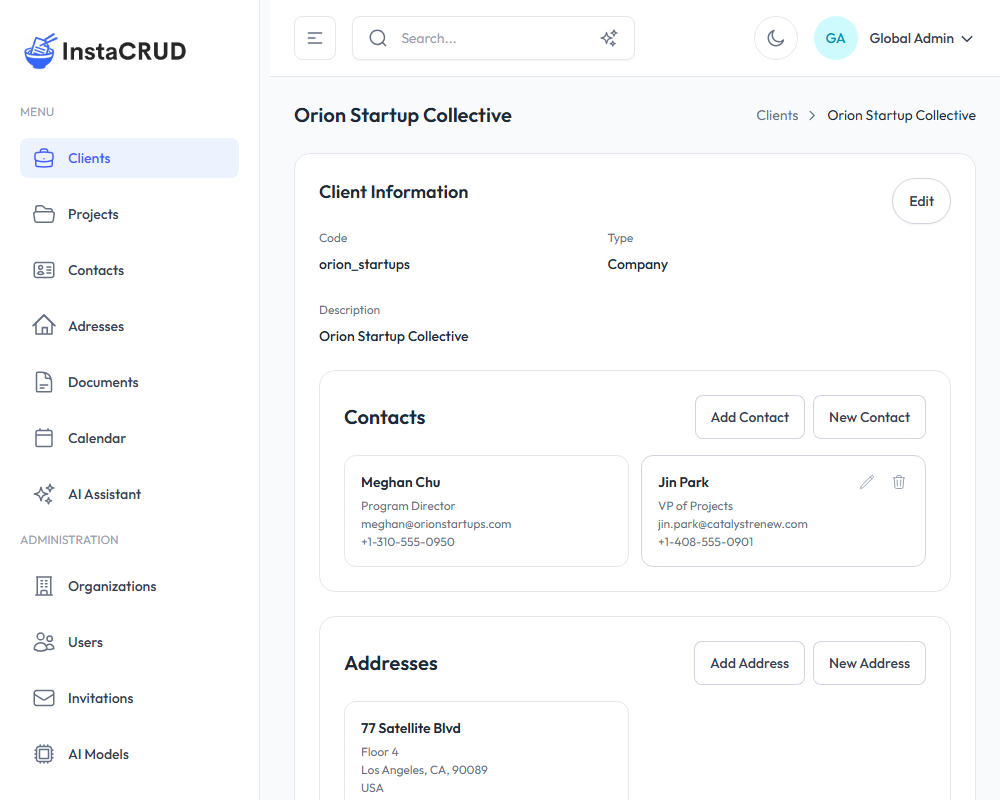
Task: Click the AI Models chip icon
Action: (x=44, y=754)
